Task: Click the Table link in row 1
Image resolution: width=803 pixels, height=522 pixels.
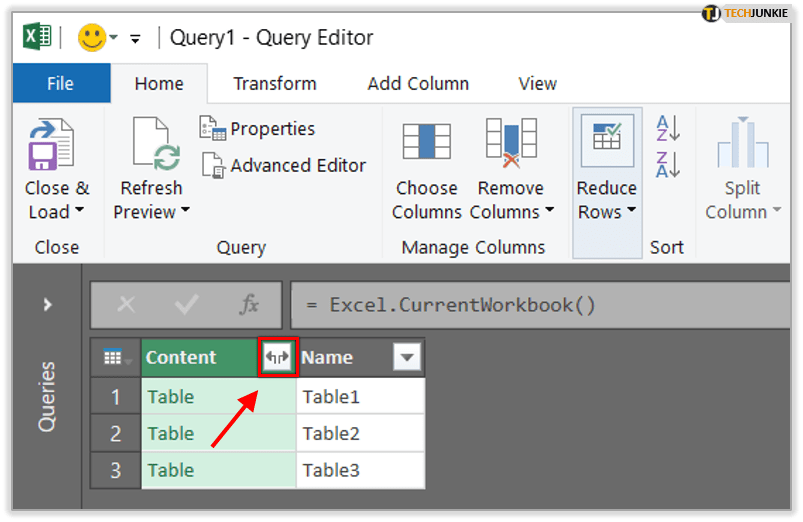Action: (x=171, y=397)
